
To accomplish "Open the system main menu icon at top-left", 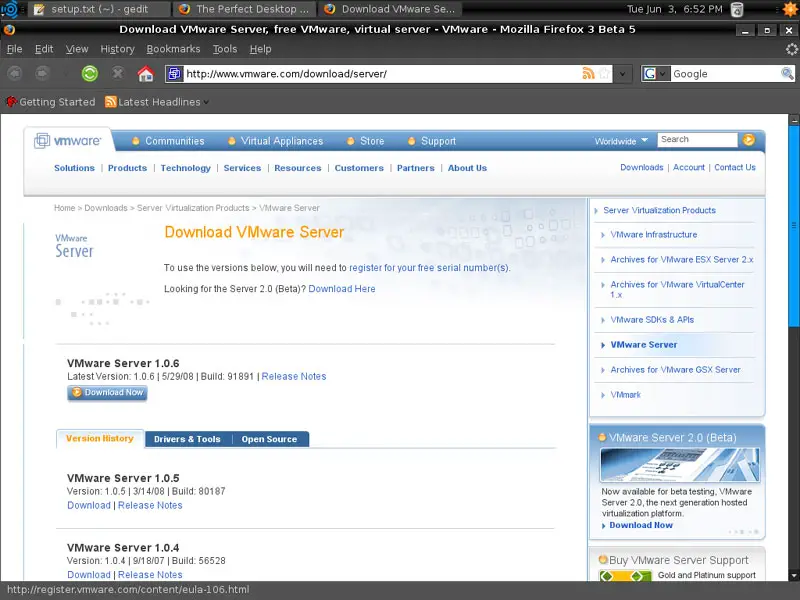I will [x=10, y=9].
